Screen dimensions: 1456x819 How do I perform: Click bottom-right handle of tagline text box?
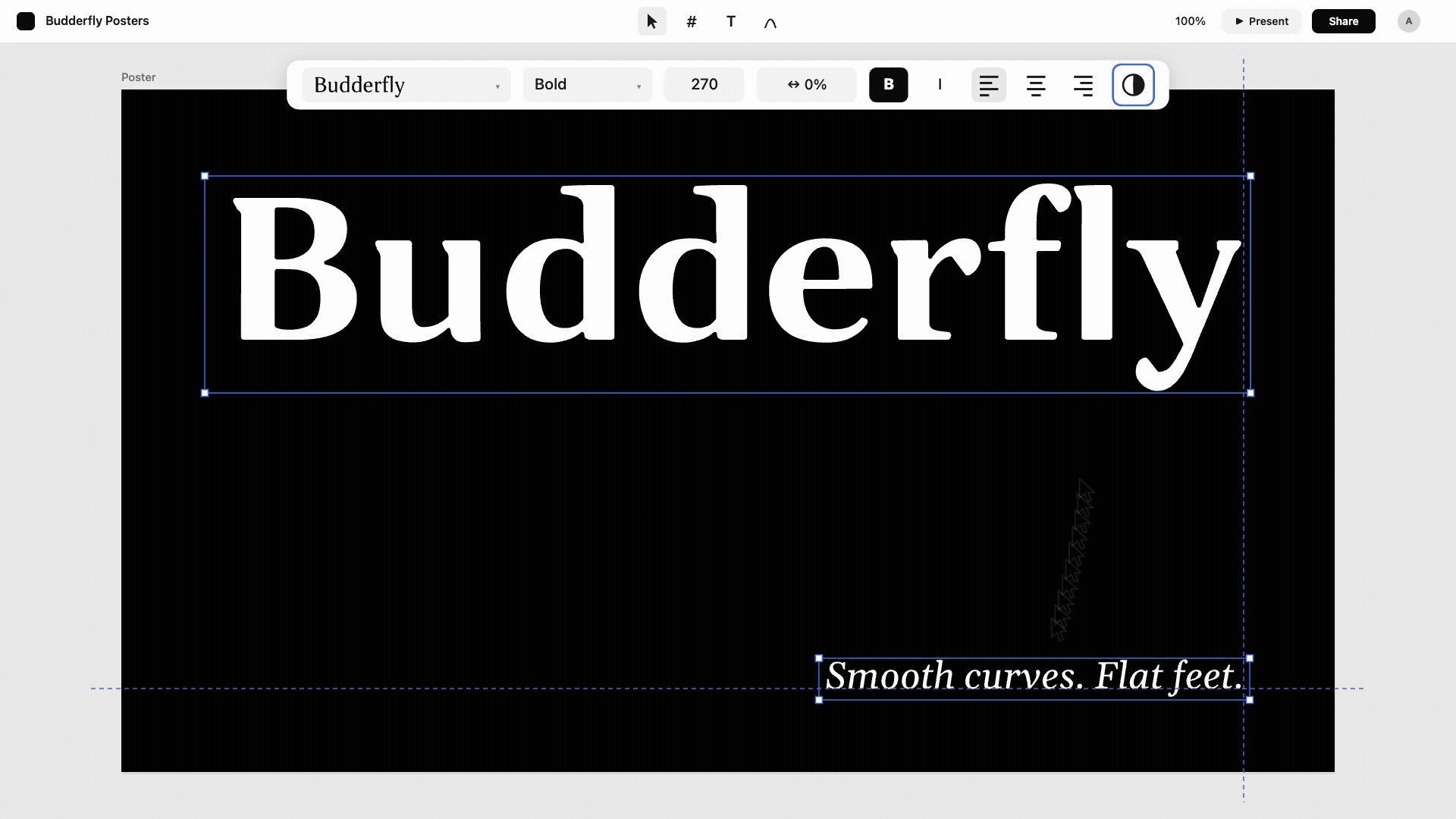pyautogui.click(x=1250, y=700)
